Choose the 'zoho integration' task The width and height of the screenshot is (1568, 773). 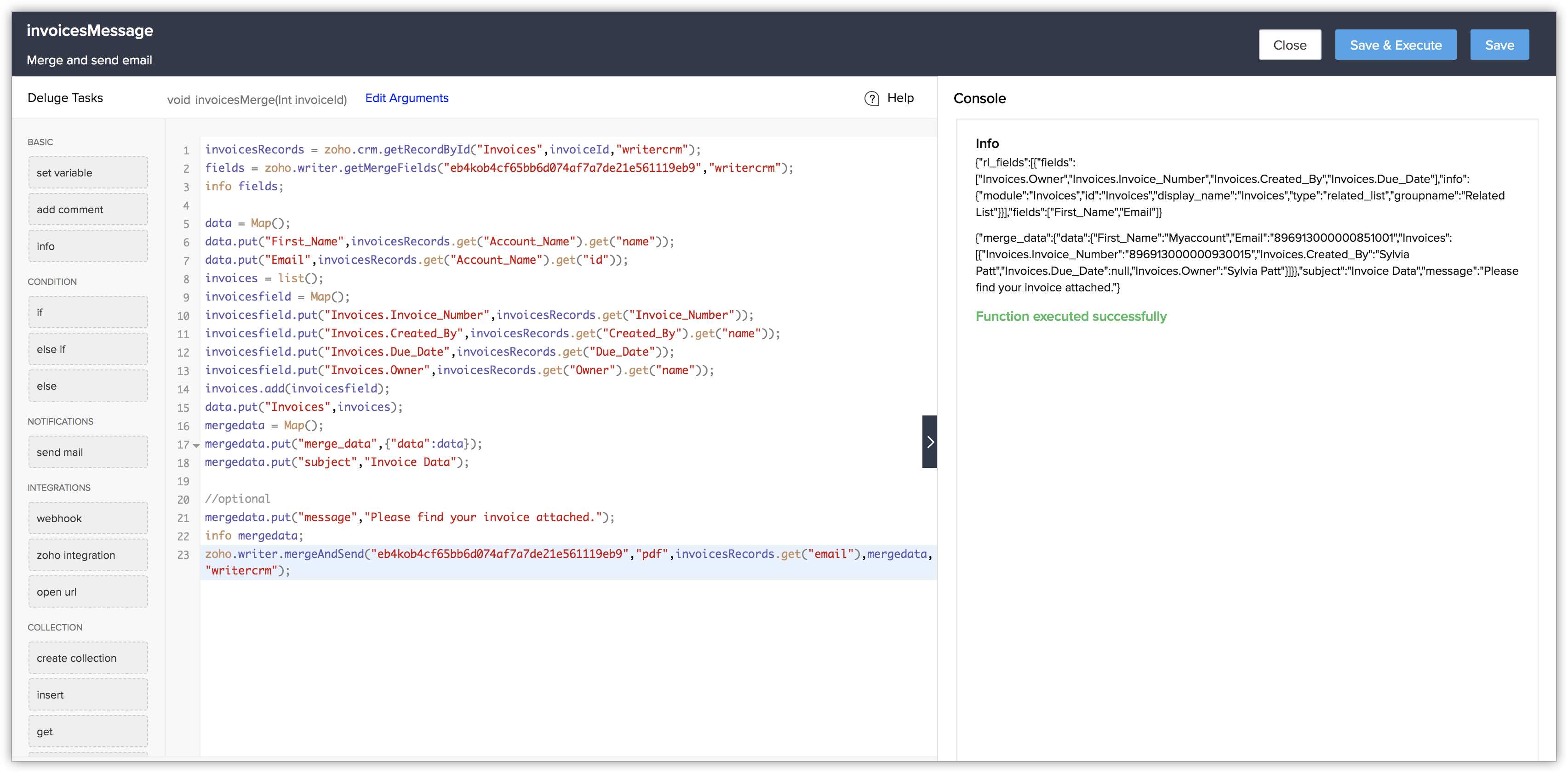tap(88, 555)
